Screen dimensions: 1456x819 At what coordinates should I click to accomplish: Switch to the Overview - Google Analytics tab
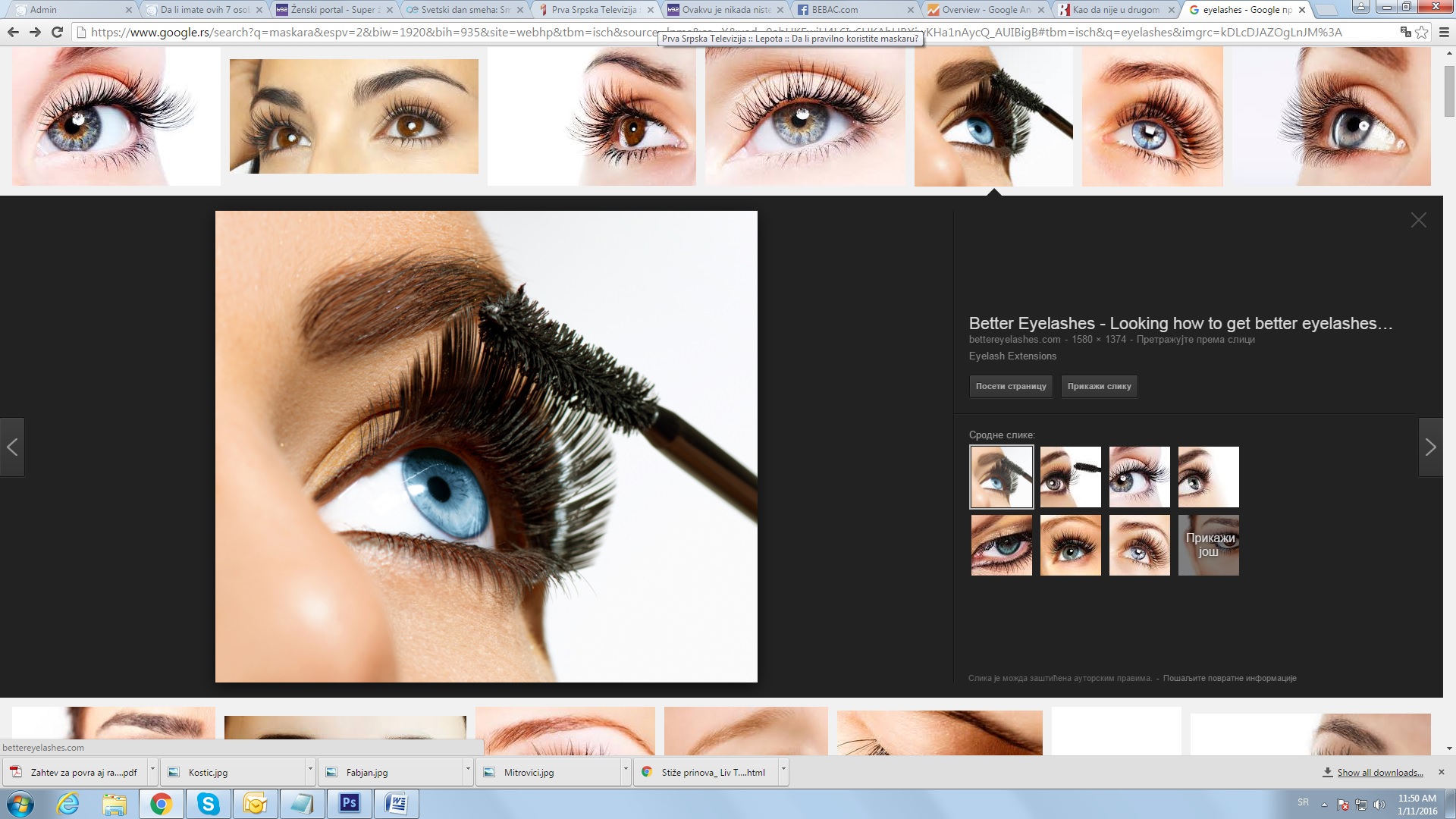[x=984, y=10]
